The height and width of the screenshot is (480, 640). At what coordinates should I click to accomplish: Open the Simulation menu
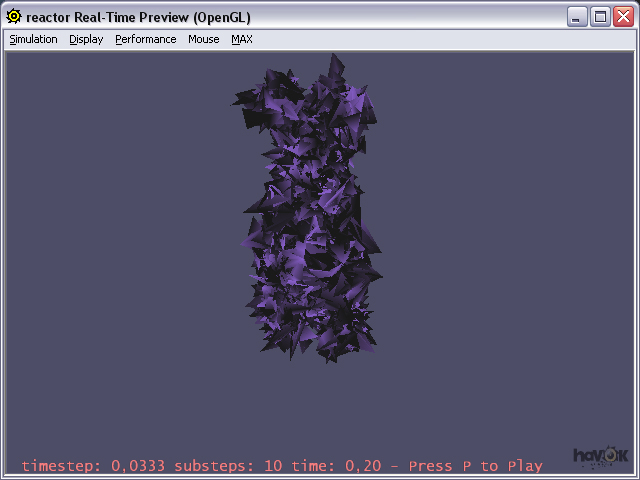click(x=33, y=39)
